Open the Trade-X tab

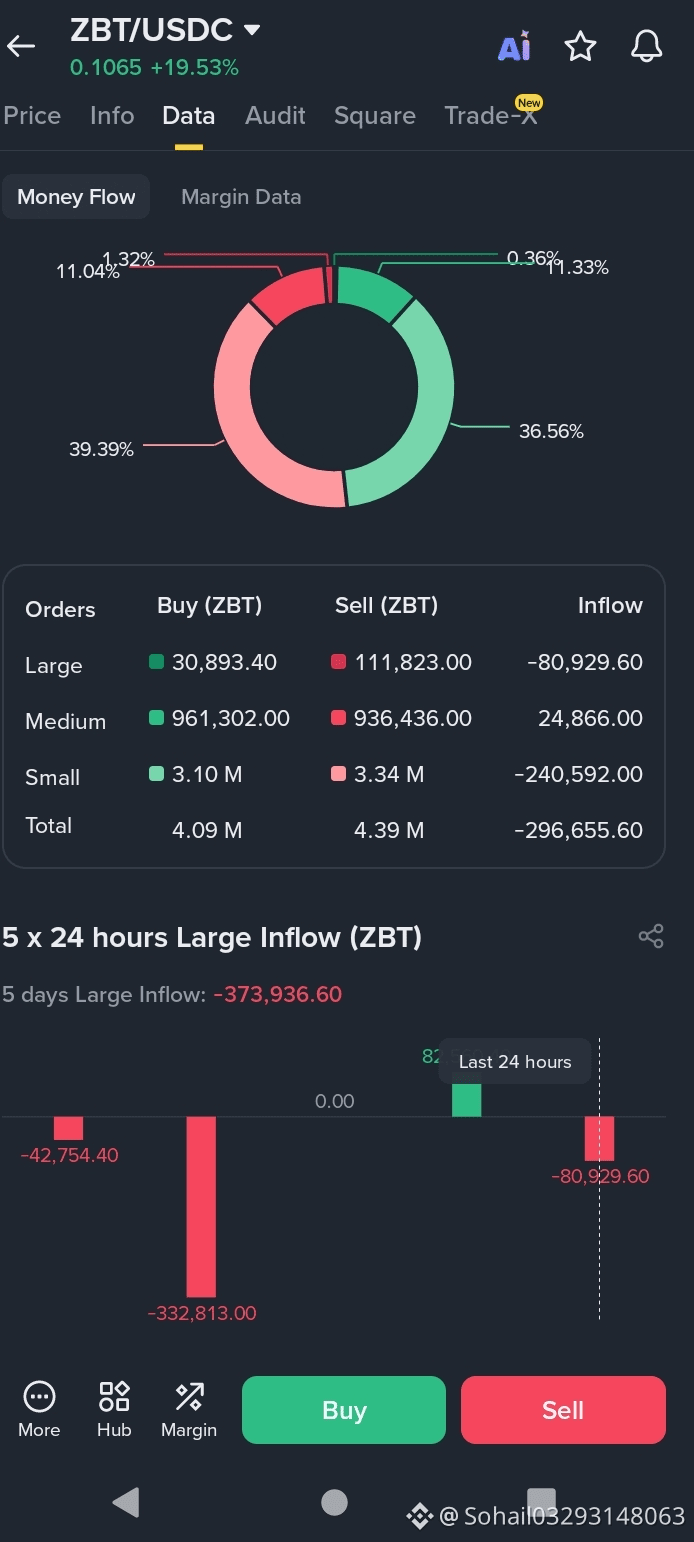point(491,116)
